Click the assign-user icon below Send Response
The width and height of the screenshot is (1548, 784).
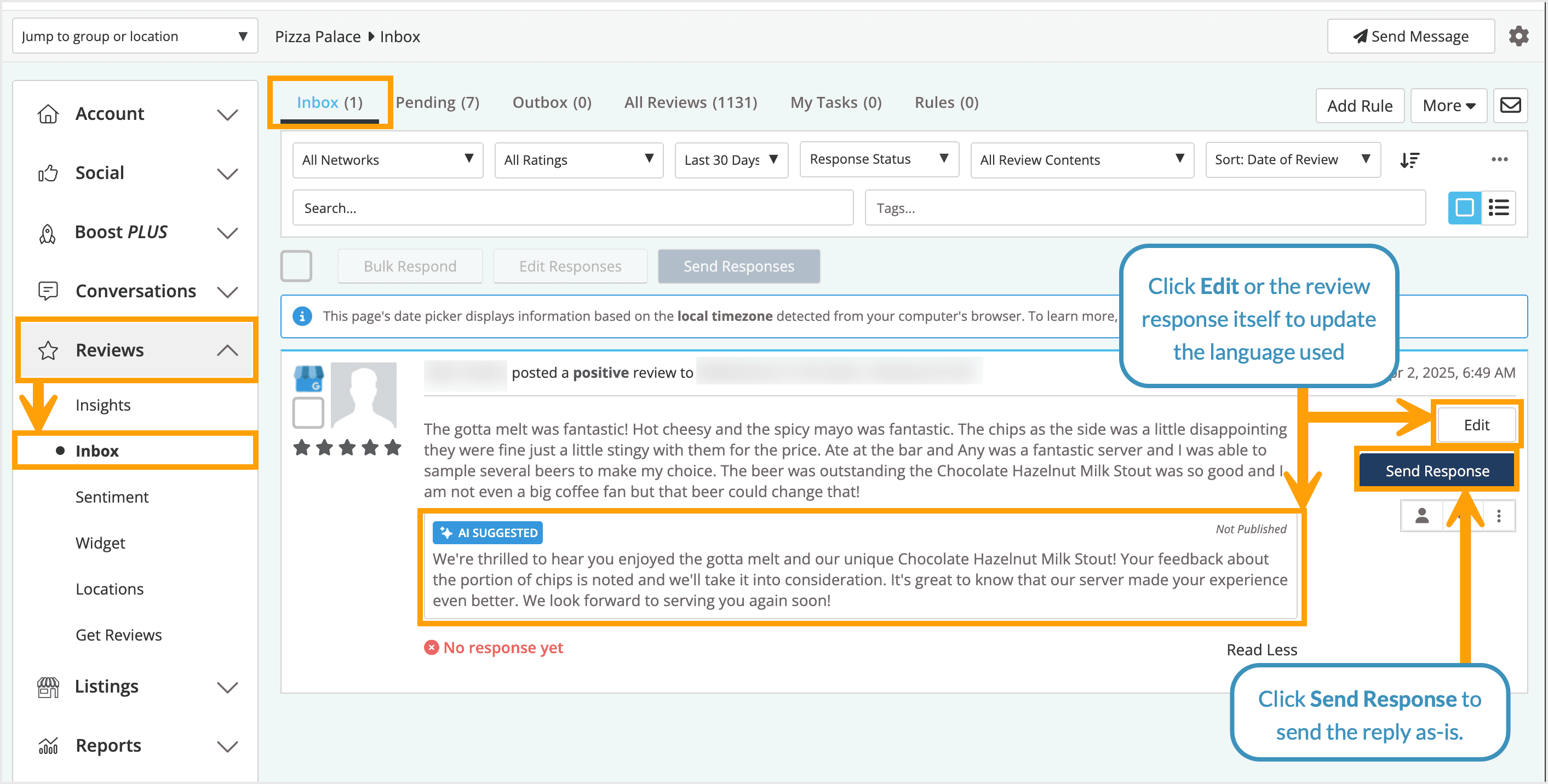(x=1422, y=515)
